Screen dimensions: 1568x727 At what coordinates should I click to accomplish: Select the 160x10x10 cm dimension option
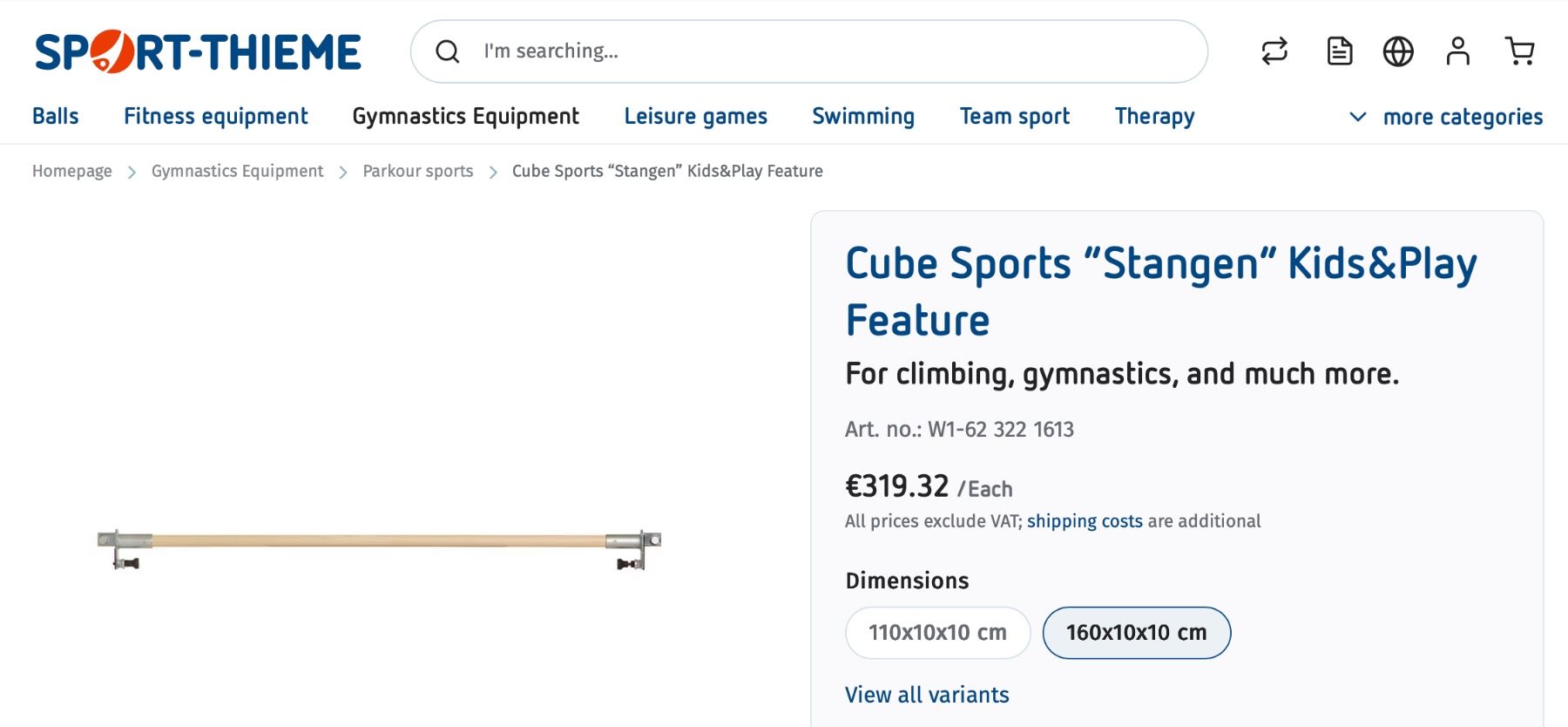(x=1137, y=633)
